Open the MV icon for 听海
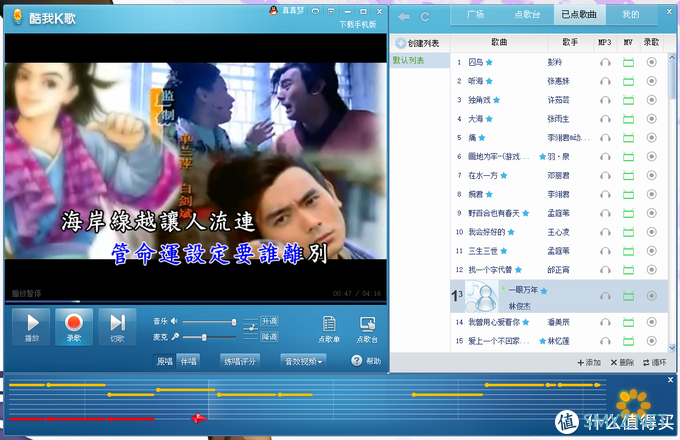Image resolution: width=680 pixels, height=440 pixels. click(x=628, y=81)
